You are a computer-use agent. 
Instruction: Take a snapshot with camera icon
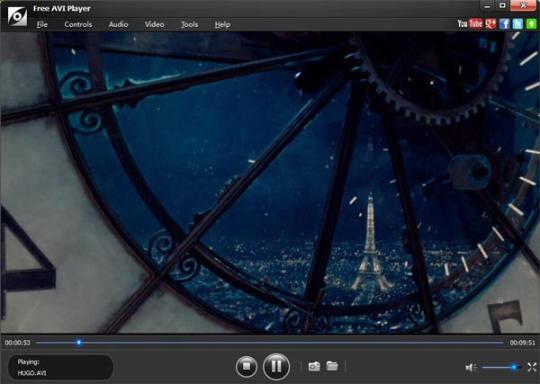[314, 366]
